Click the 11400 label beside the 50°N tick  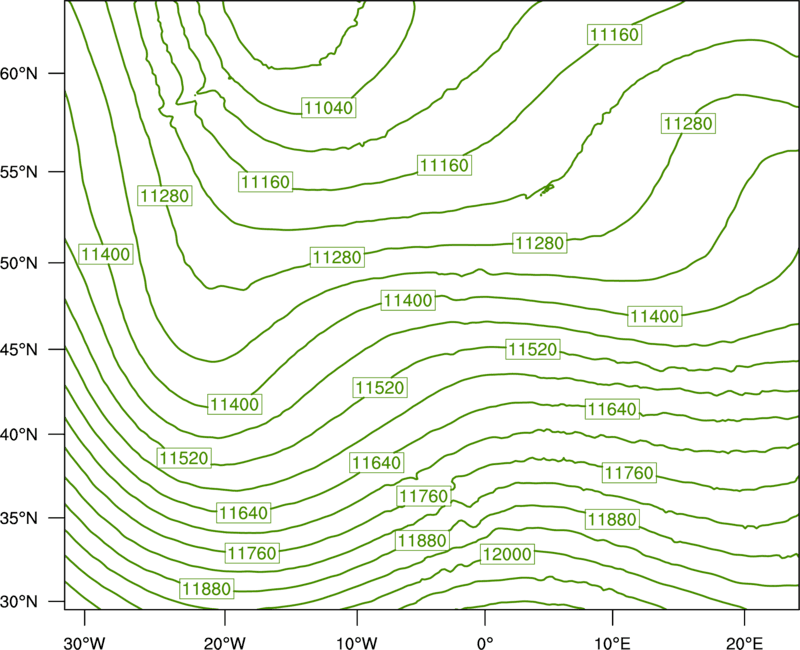coord(106,254)
